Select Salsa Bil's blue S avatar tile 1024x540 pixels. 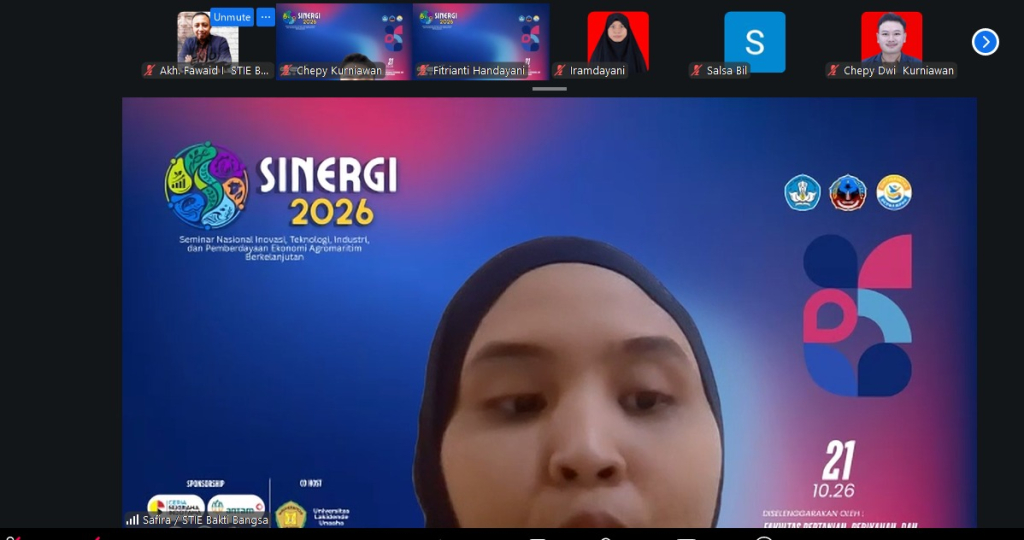[754, 42]
